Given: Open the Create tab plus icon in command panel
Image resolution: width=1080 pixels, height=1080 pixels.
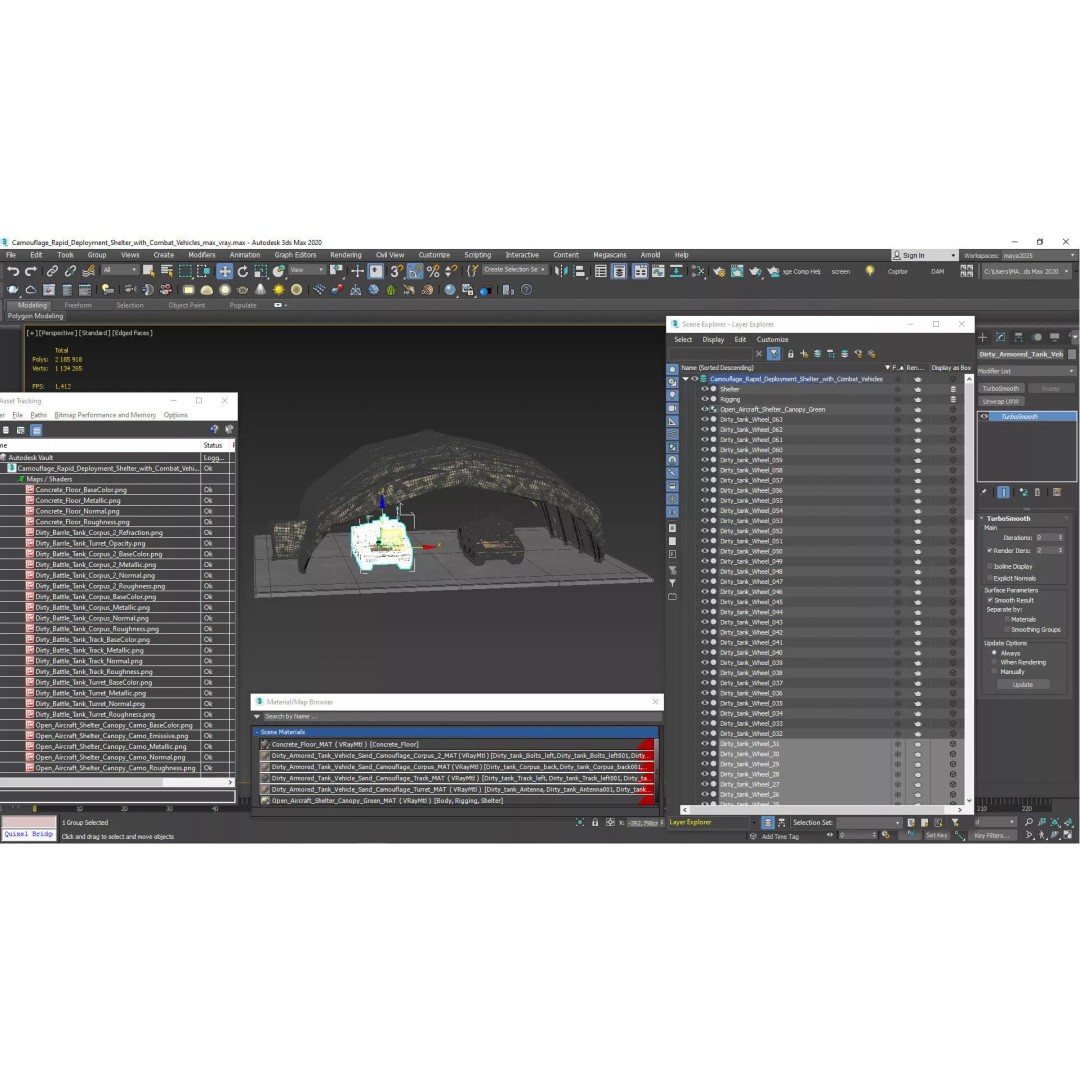Looking at the screenshot, I should (982, 337).
